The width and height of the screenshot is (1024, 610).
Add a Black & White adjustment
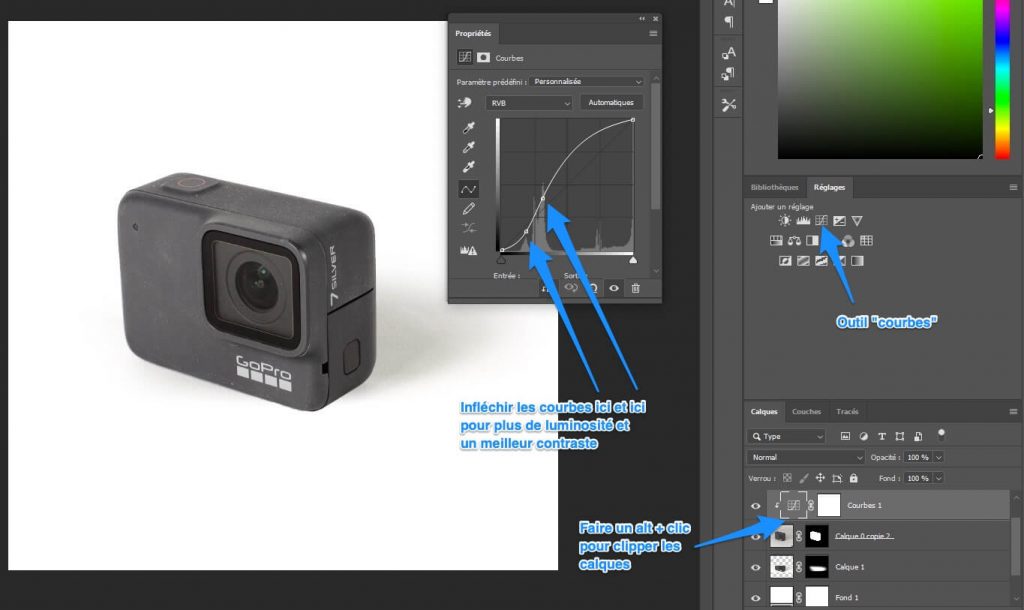pyautogui.click(x=812, y=240)
